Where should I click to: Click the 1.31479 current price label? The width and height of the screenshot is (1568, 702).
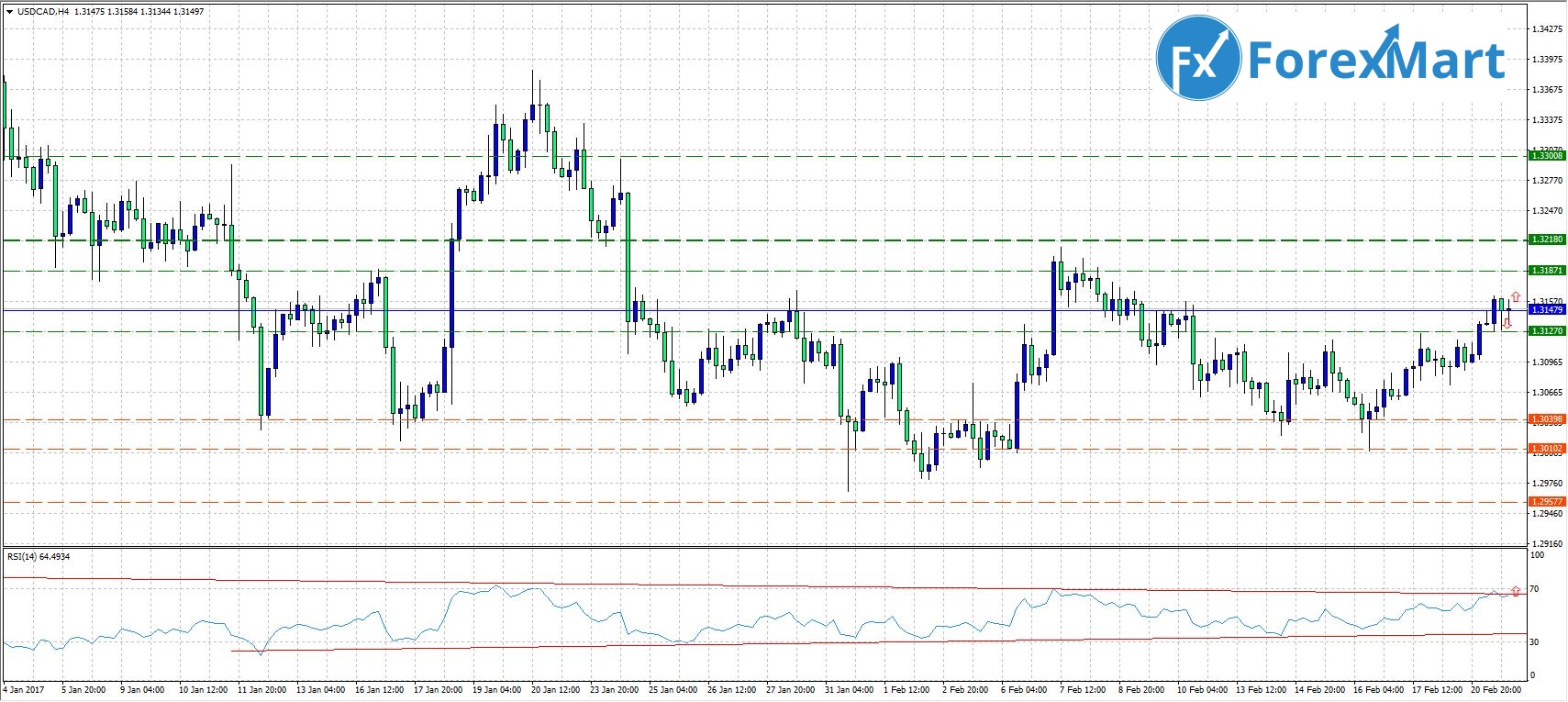(1547, 310)
